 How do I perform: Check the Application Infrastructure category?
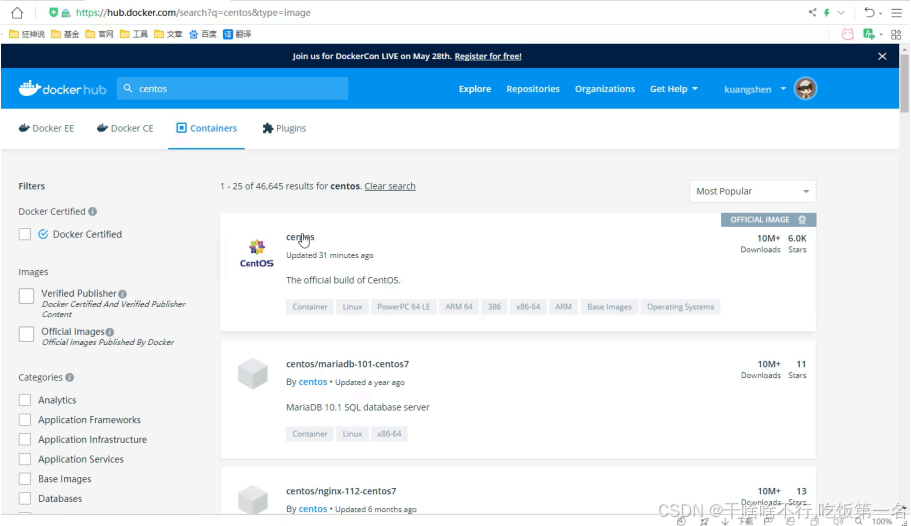coord(24,439)
